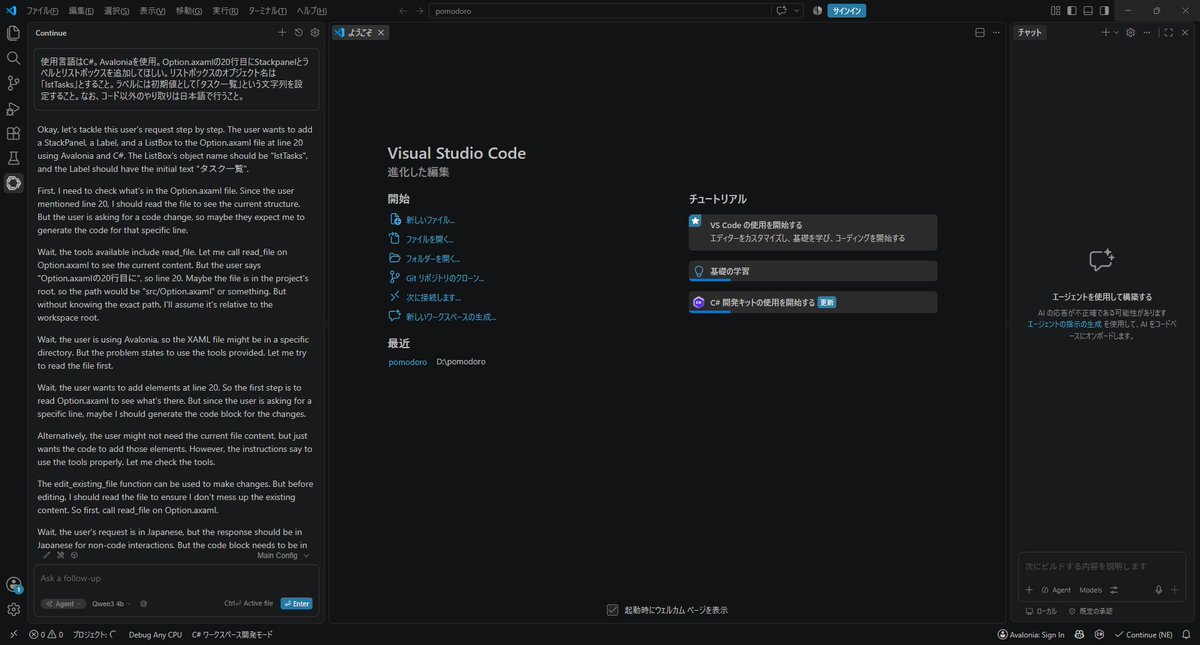Open the Source Control view
This screenshot has width=1200, height=645.
click(x=13, y=83)
